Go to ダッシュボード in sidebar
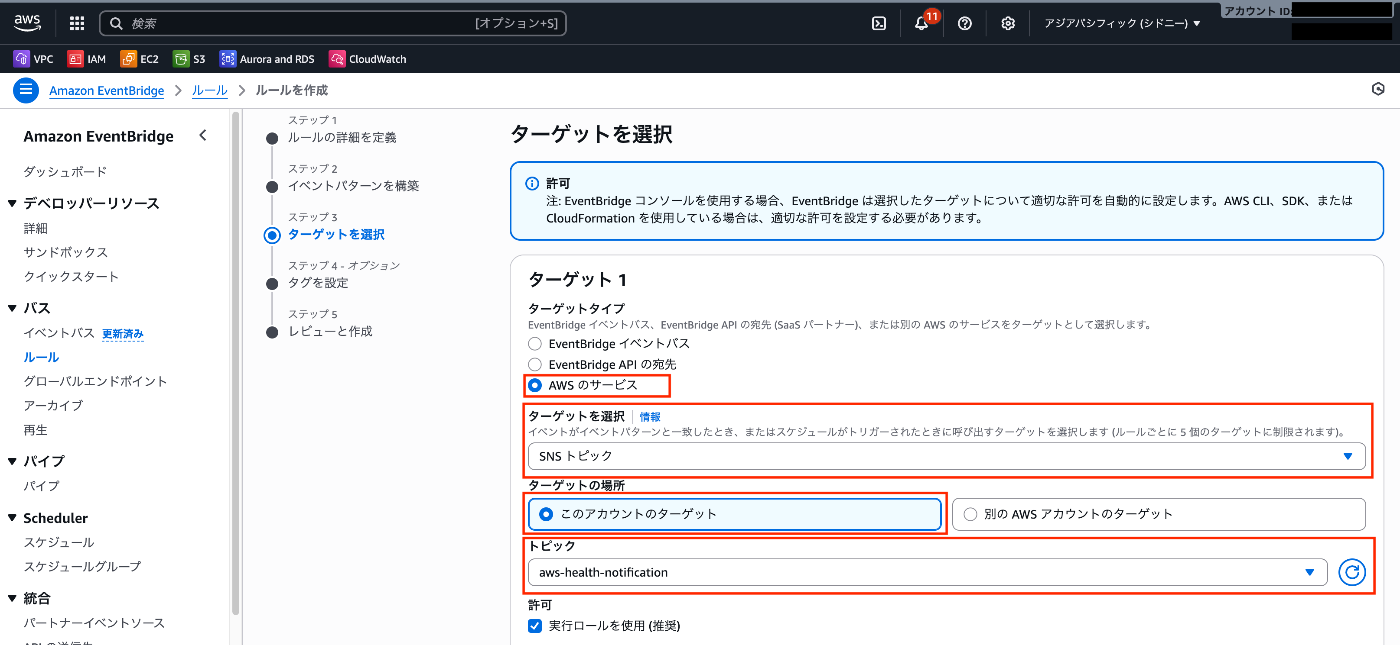 tap(65, 172)
